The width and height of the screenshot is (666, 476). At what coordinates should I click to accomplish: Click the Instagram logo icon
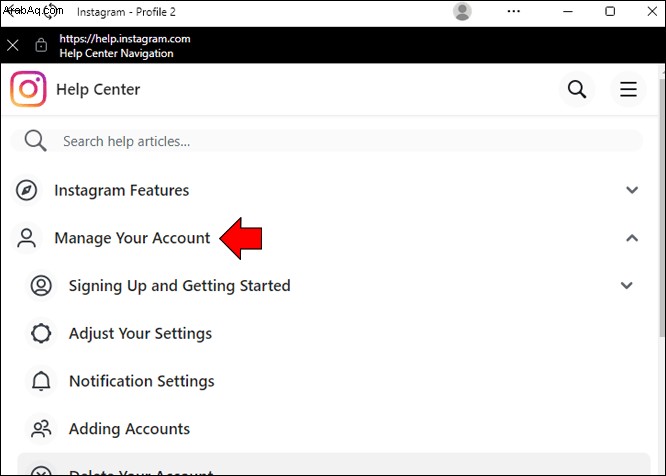tap(28, 89)
